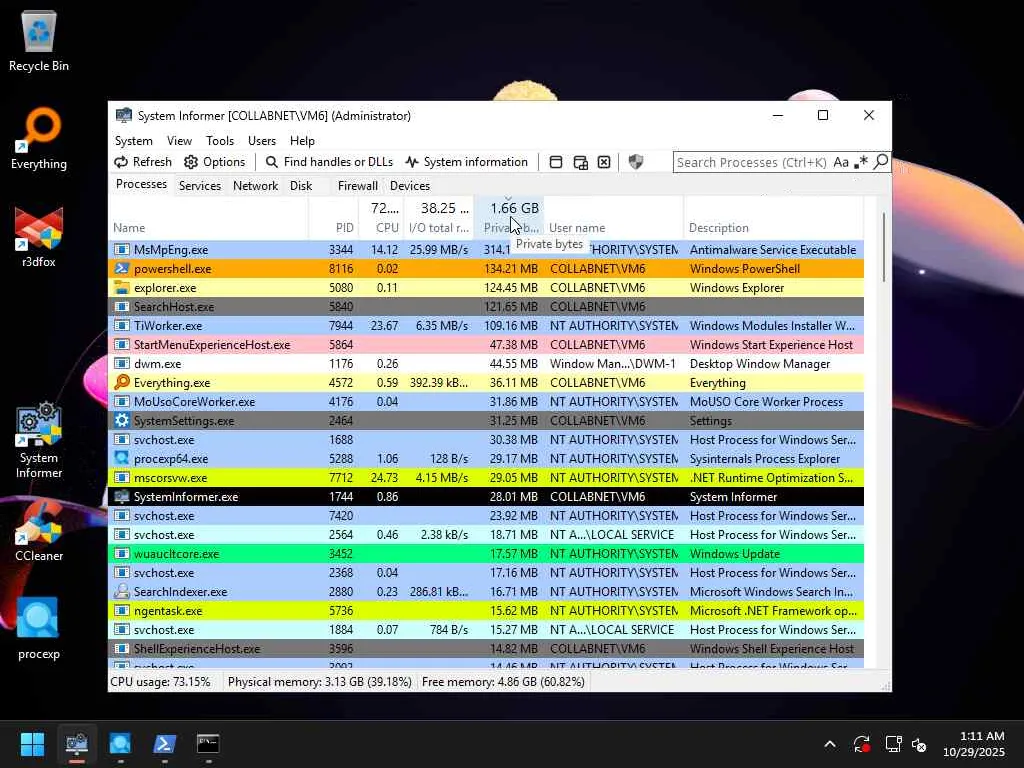Select the MsMpEng.exe process row

[486, 249]
